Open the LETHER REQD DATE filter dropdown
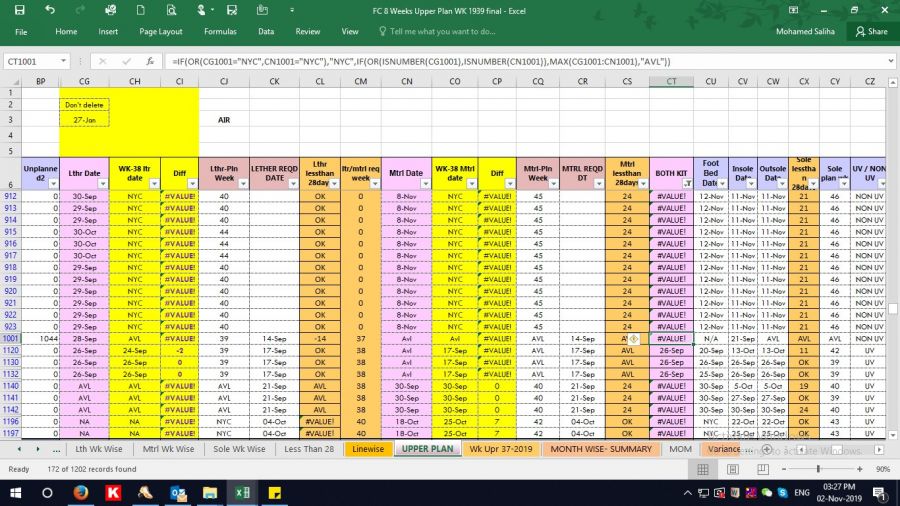Image resolution: width=900 pixels, height=506 pixels. [293, 184]
